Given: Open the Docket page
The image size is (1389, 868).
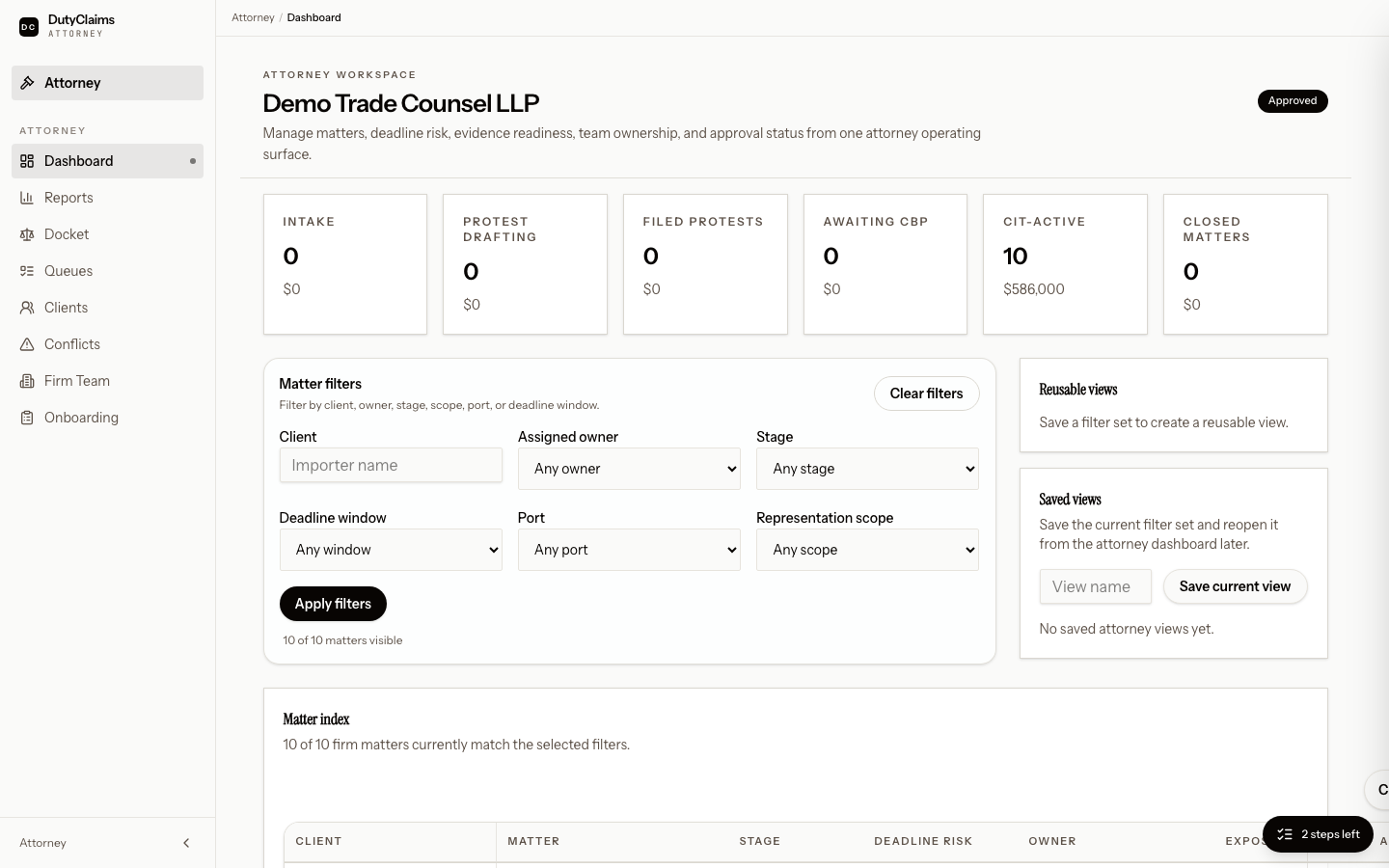Looking at the screenshot, I should tap(107, 234).
